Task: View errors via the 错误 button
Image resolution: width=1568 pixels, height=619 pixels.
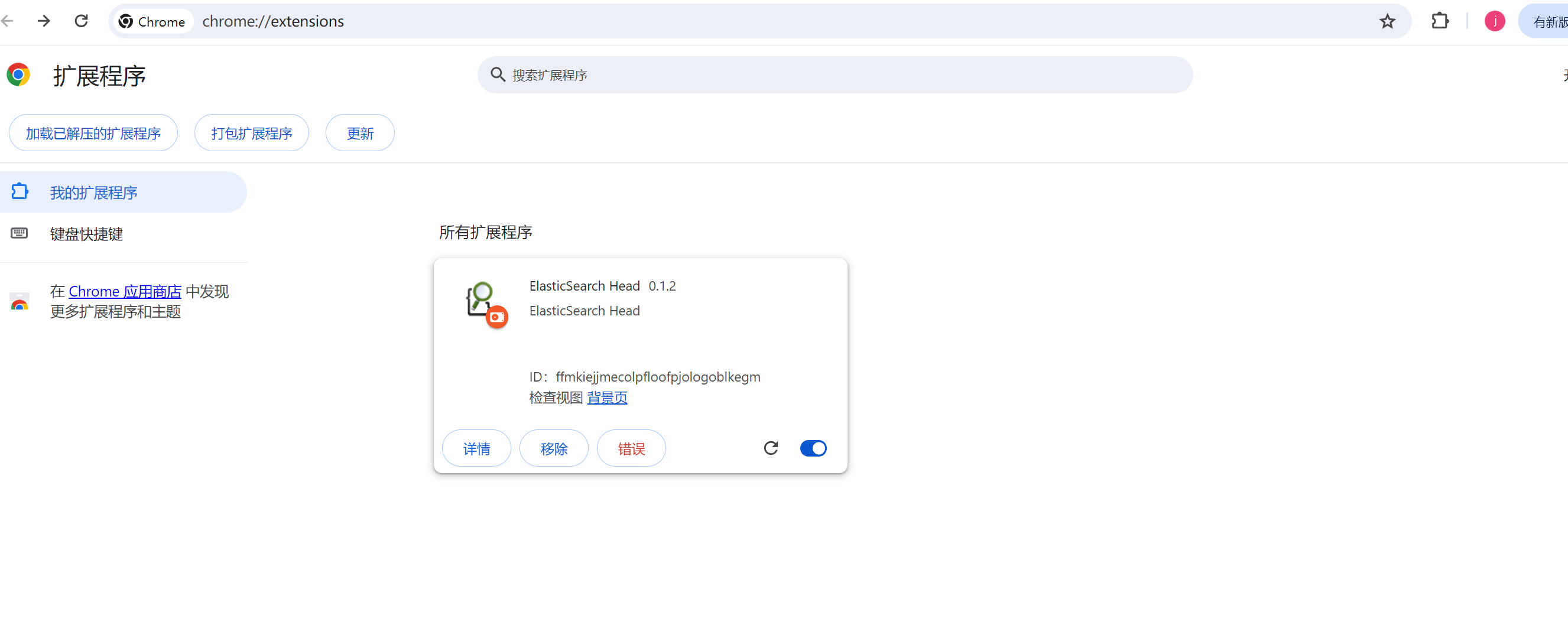Action: click(x=631, y=448)
